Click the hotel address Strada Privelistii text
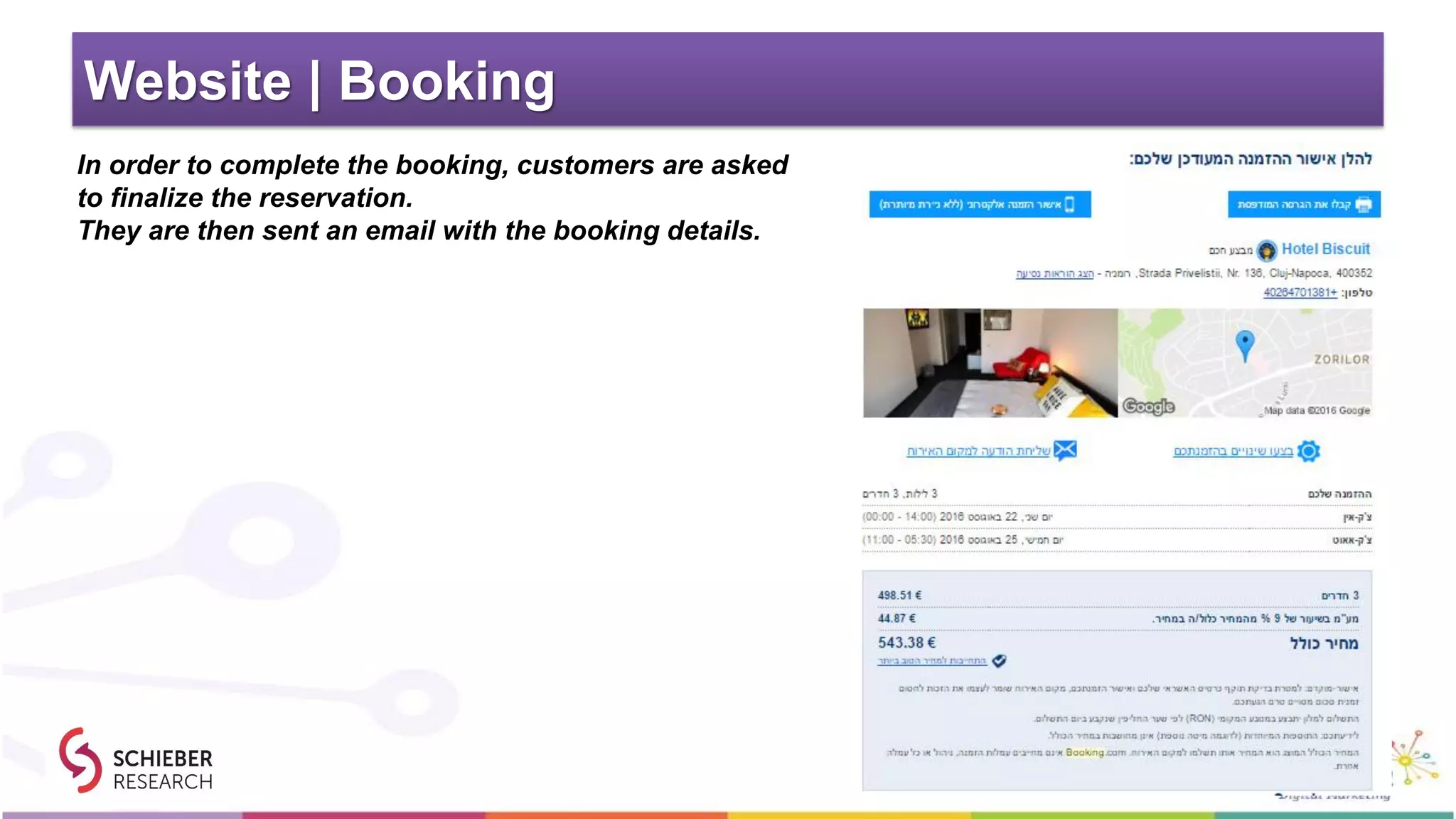 tap(1255, 273)
